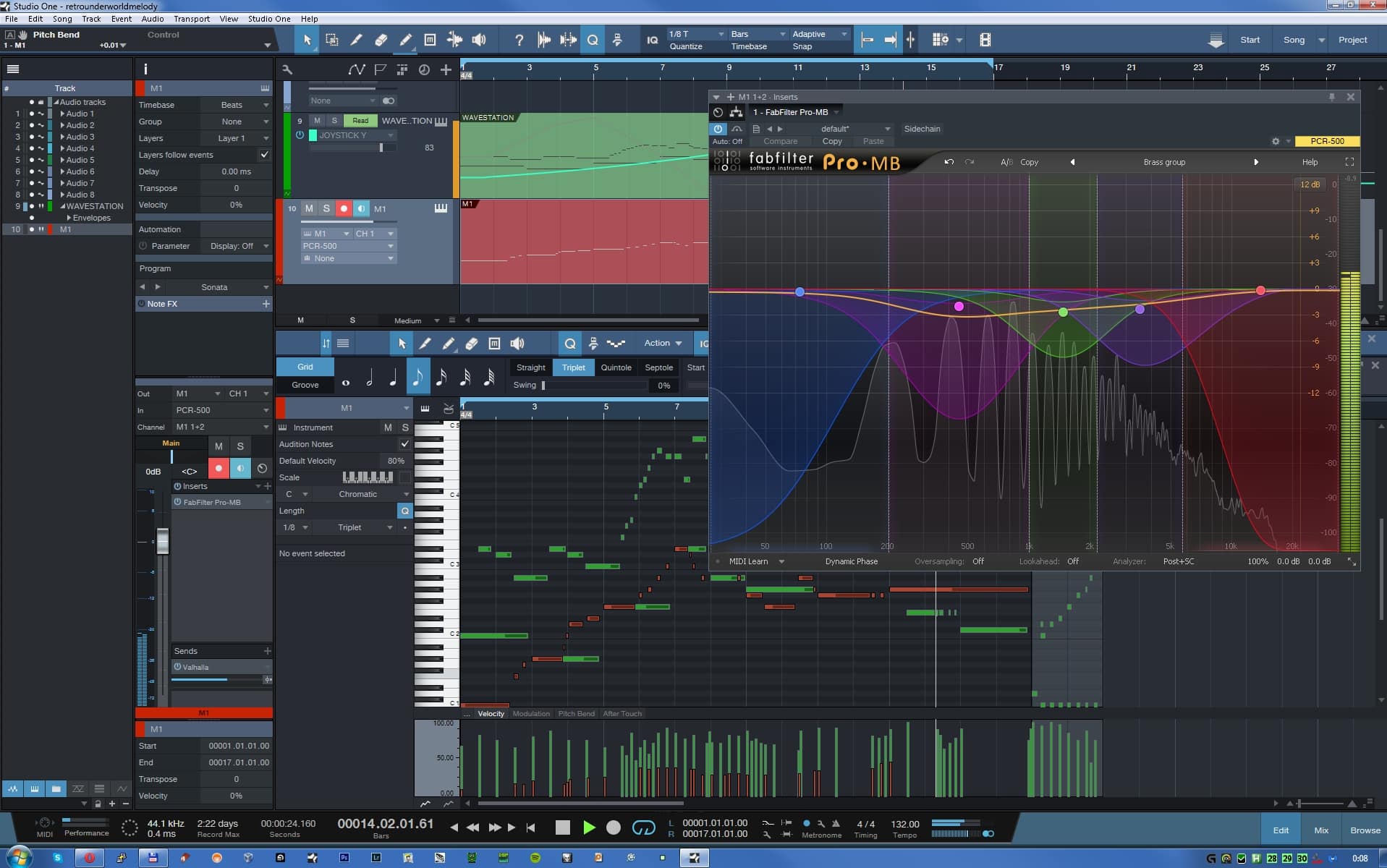Image resolution: width=1387 pixels, height=868 pixels.
Task: Click the Start page button
Action: (1250, 40)
